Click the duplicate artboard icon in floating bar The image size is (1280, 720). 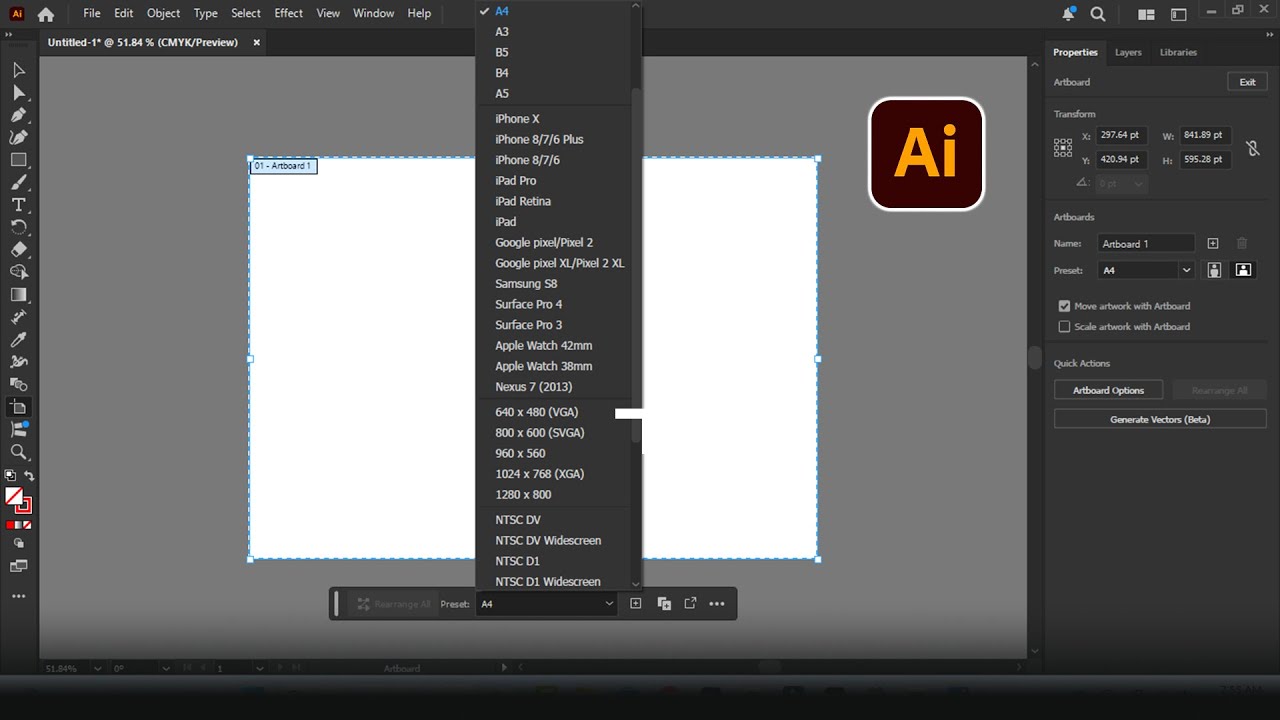pyautogui.click(x=663, y=603)
